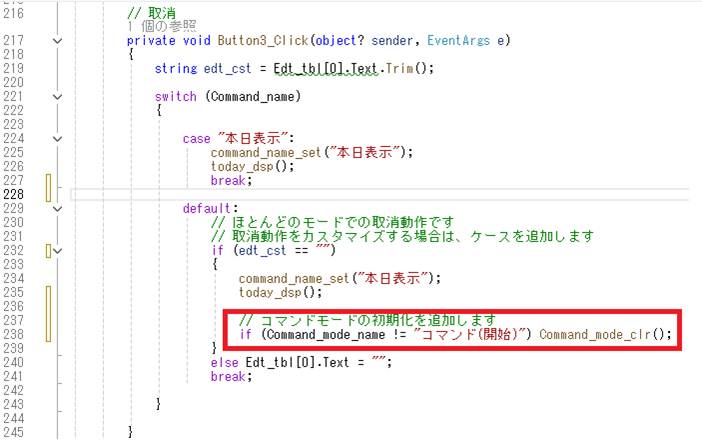The width and height of the screenshot is (702, 446).
Task: Collapse the Button3_Click method at line 217
Action: click(x=57, y=40)
